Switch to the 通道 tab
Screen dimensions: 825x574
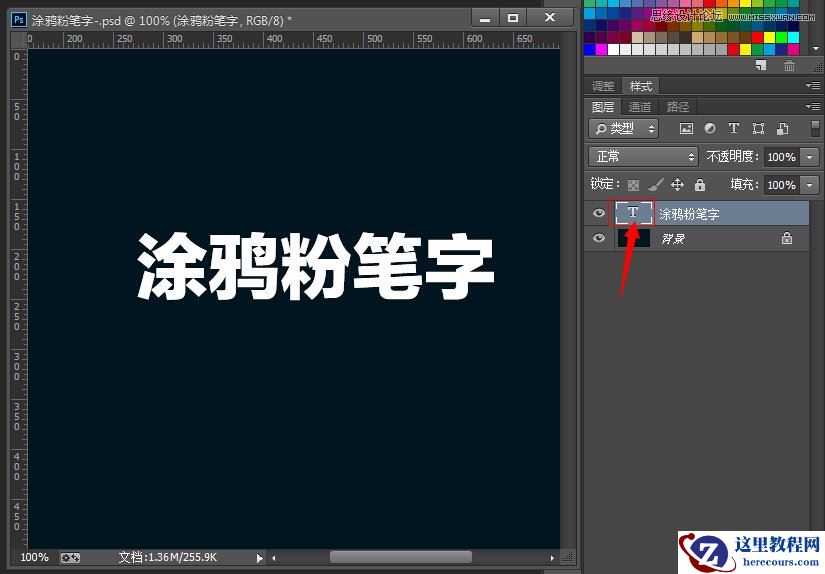point(640,107)
